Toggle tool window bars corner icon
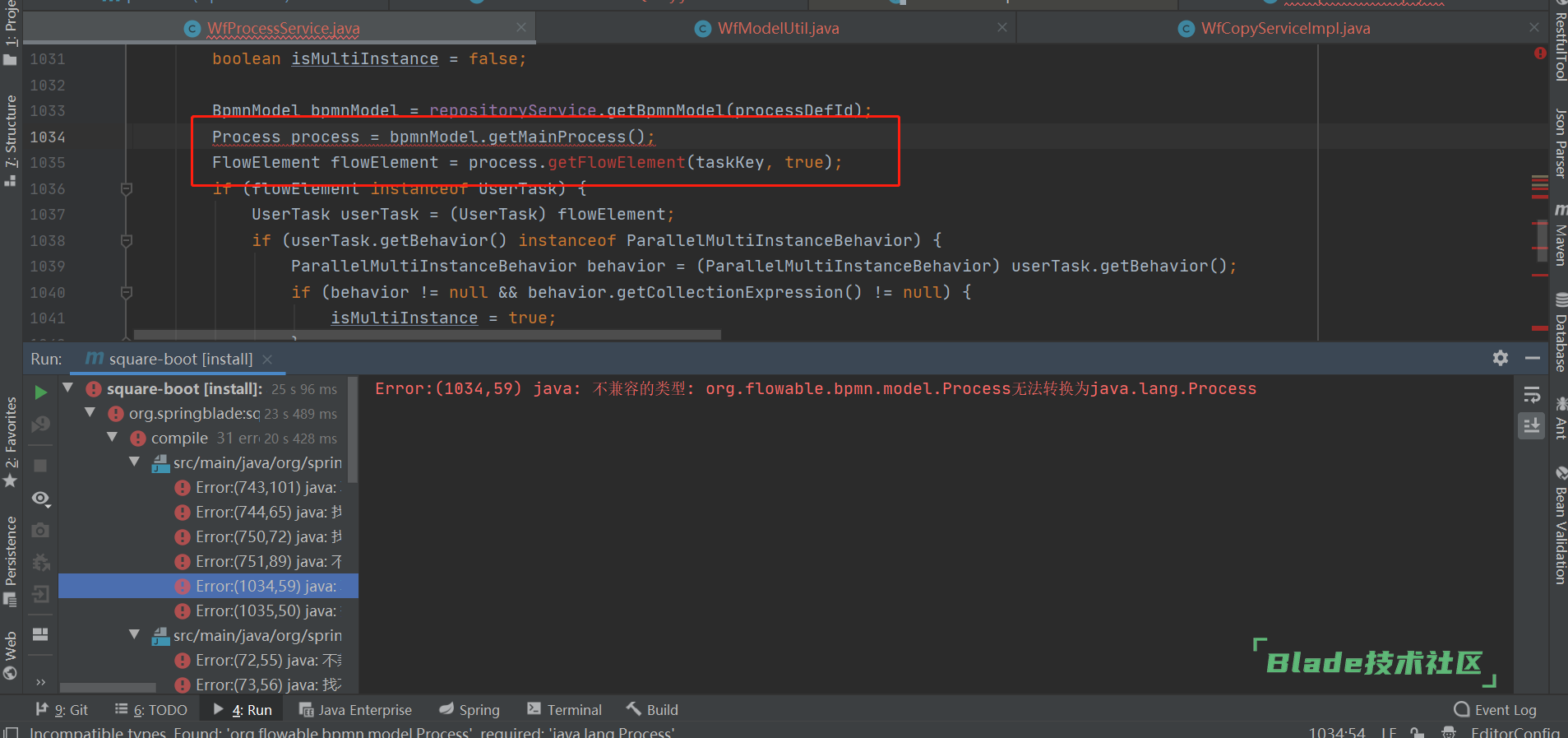 click(x=11, y=731)
